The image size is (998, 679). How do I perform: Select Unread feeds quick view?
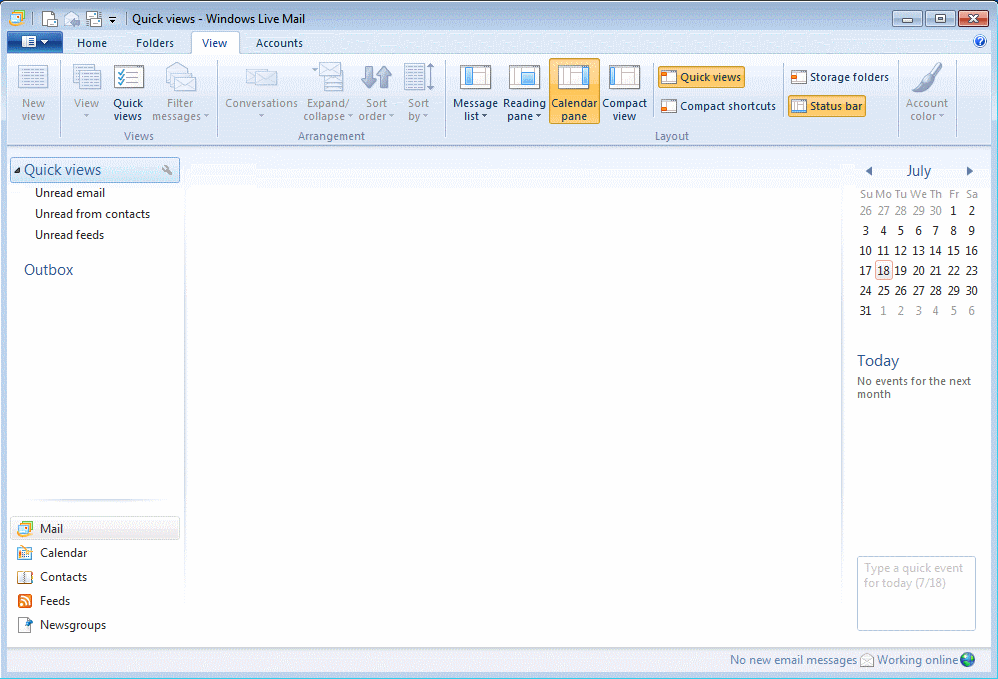pos(69,235)
